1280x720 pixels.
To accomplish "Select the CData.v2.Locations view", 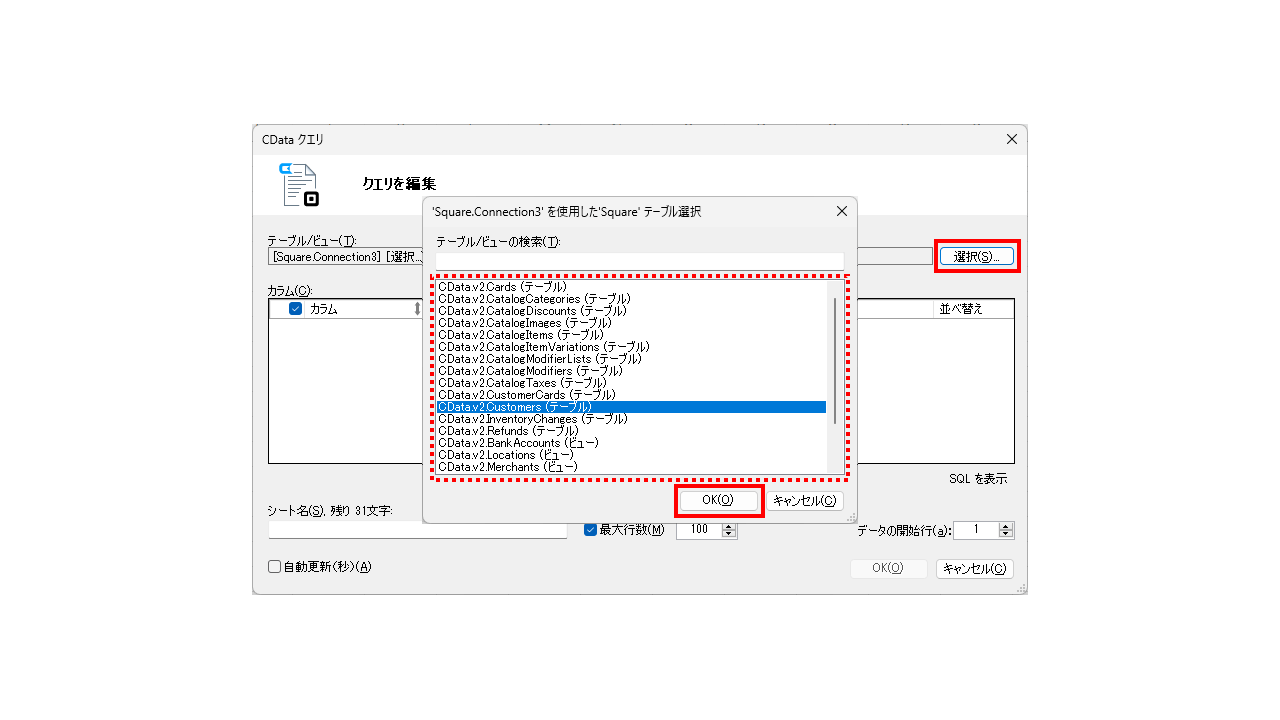I will (x=631, y=455).
